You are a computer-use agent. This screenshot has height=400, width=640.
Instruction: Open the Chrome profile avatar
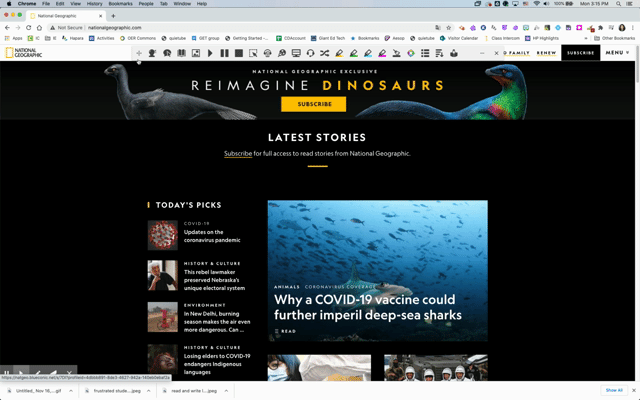pyautogui.click(x=622, y=28)
